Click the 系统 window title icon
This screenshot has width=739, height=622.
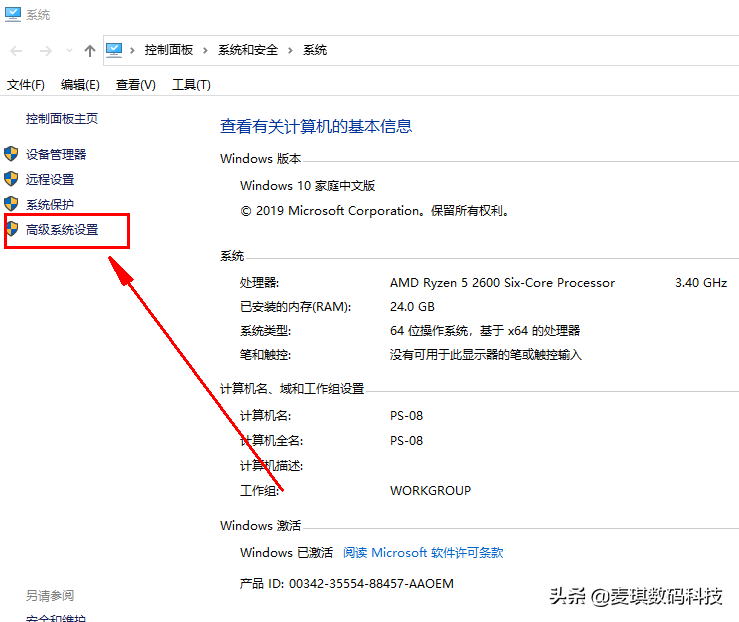coord(13,15)
